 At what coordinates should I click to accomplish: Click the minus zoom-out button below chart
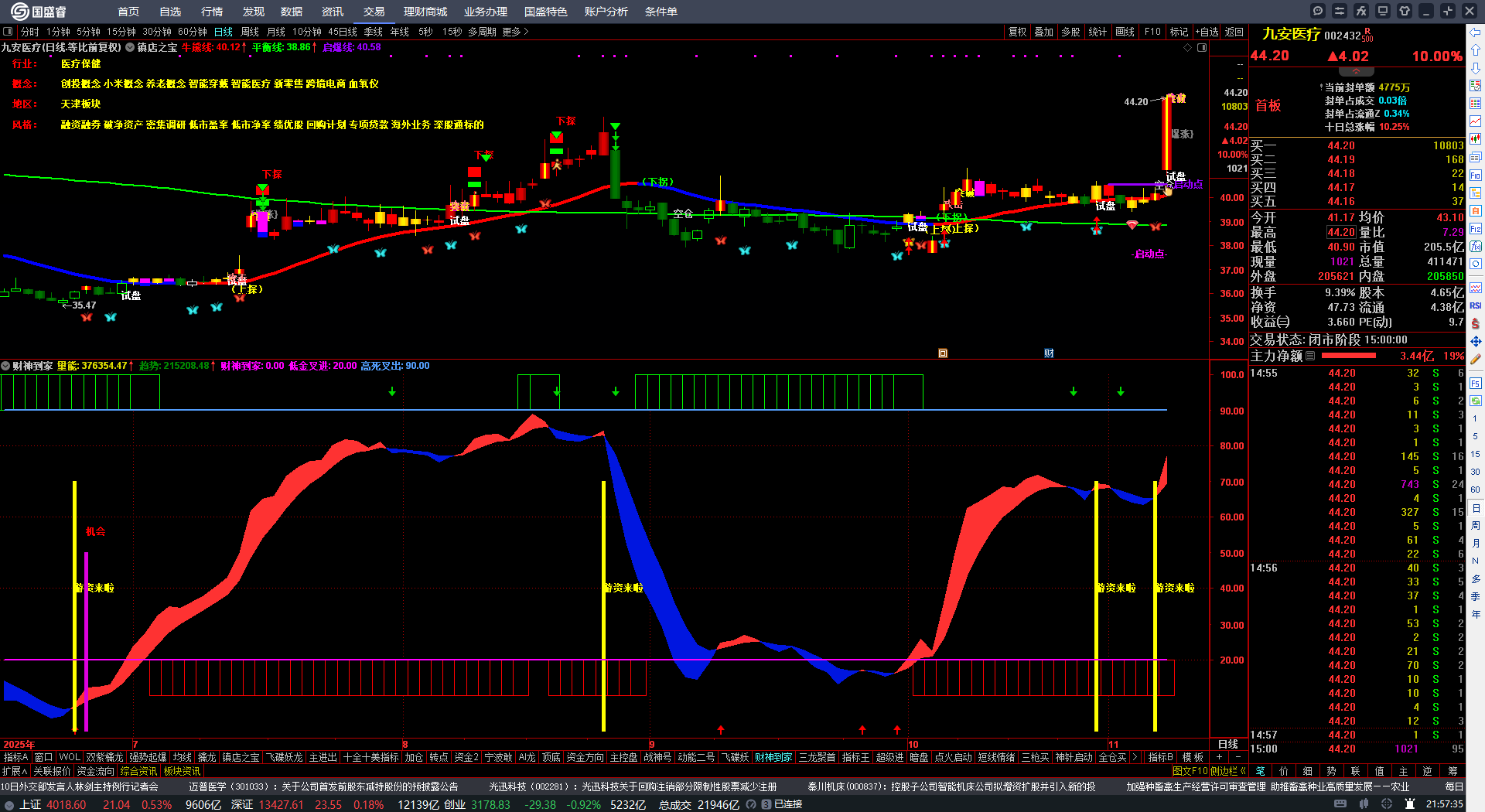coord(1237,757)
